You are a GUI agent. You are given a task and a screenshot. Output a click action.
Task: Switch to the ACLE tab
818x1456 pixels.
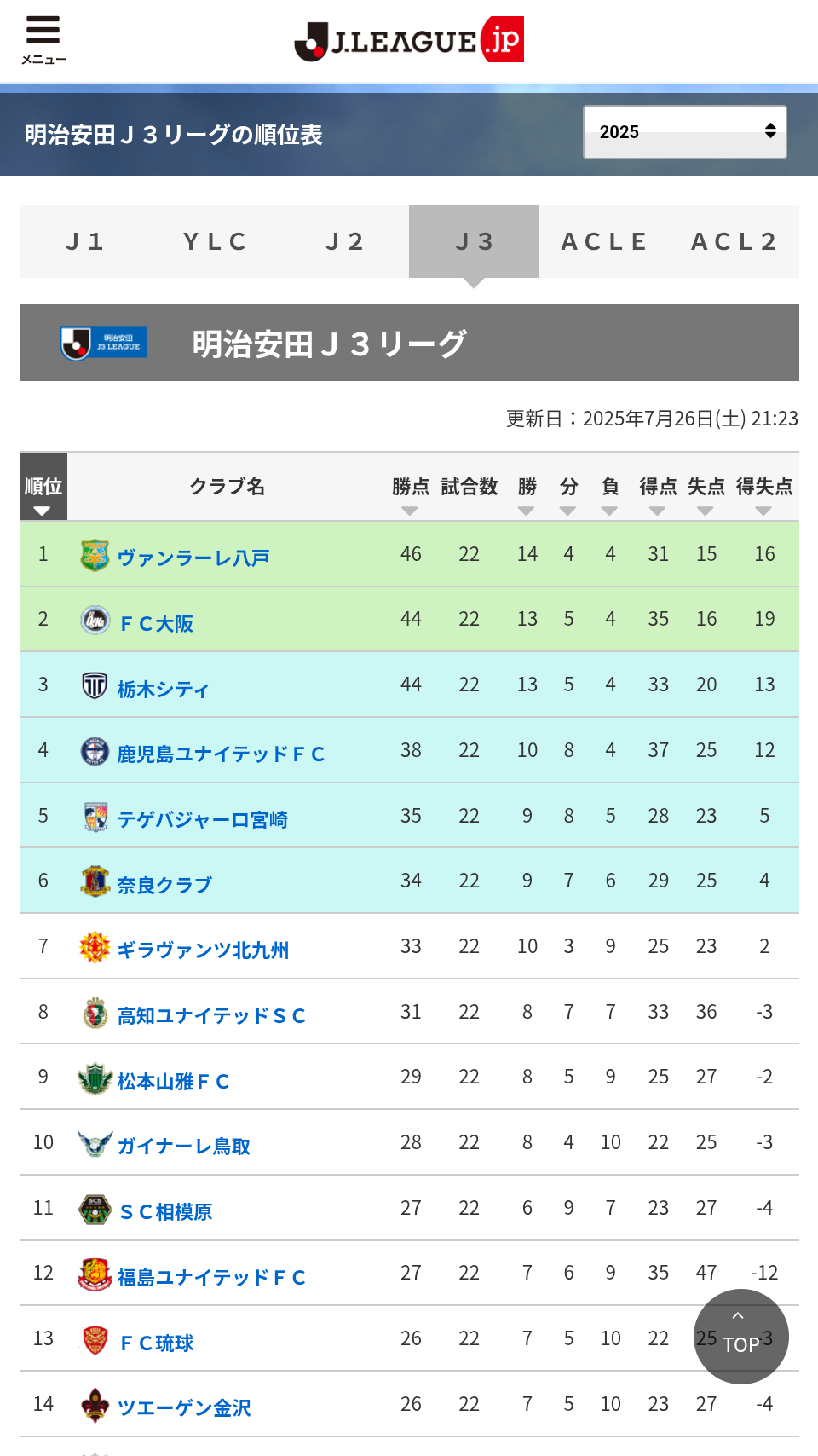point(604,241)
